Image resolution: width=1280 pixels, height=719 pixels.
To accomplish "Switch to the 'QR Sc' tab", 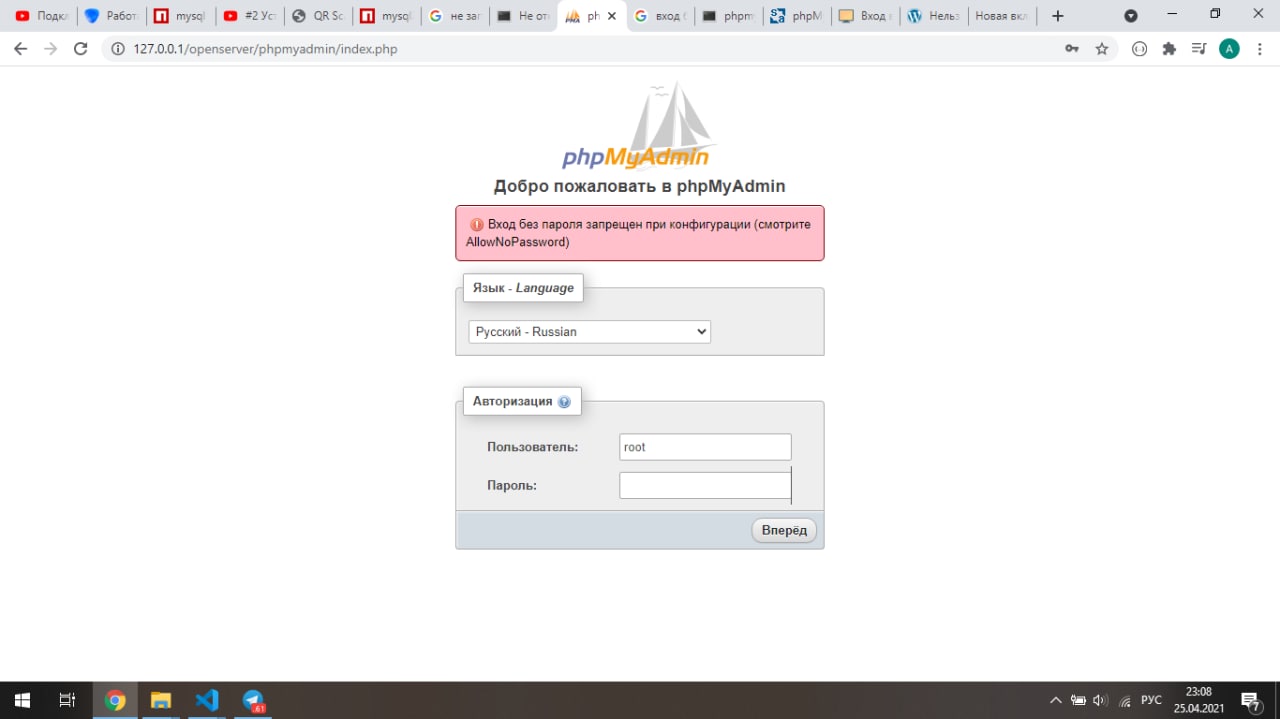I will (317, 16).
